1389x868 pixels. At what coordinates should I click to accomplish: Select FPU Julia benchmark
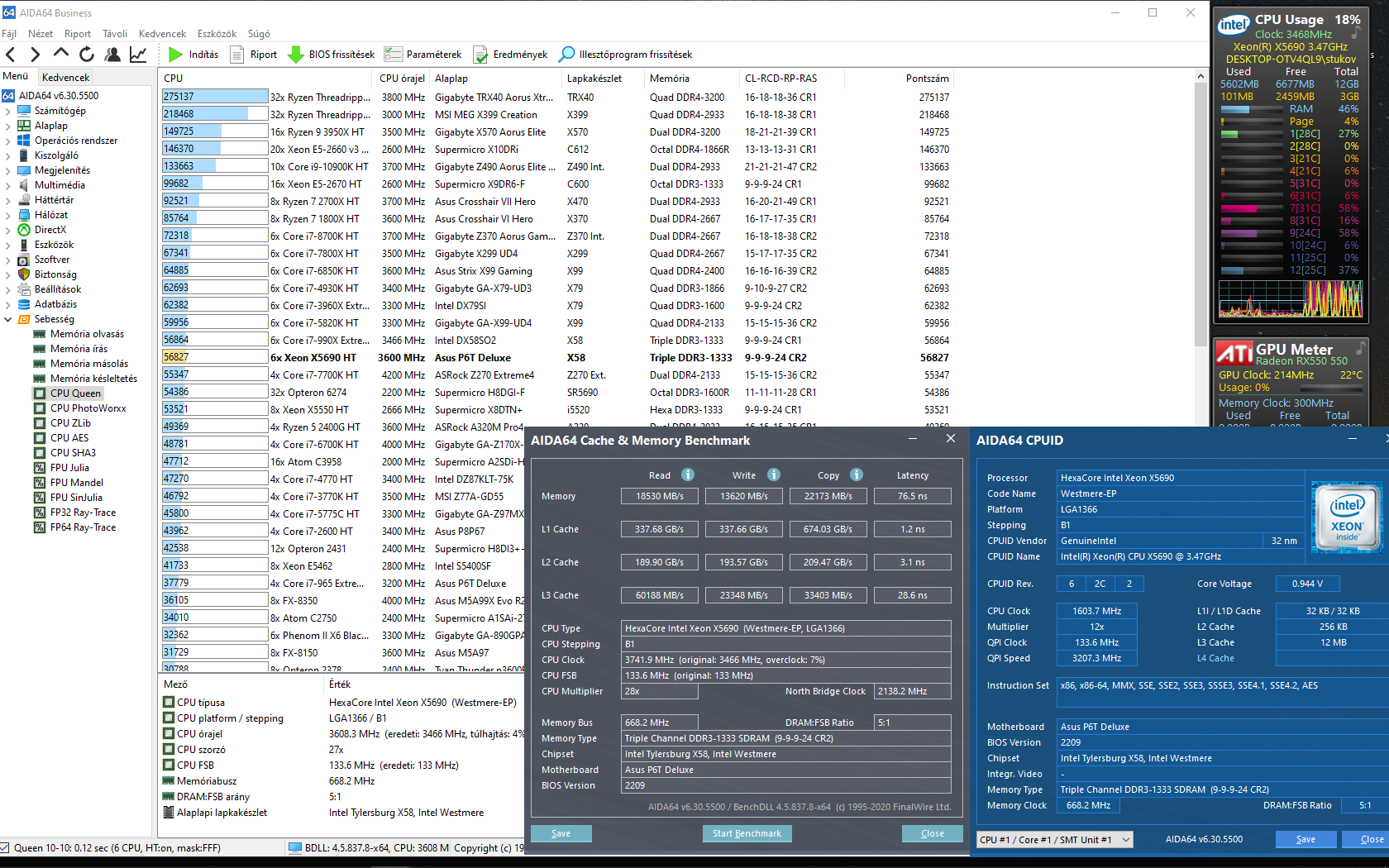(x=69, y=468)
